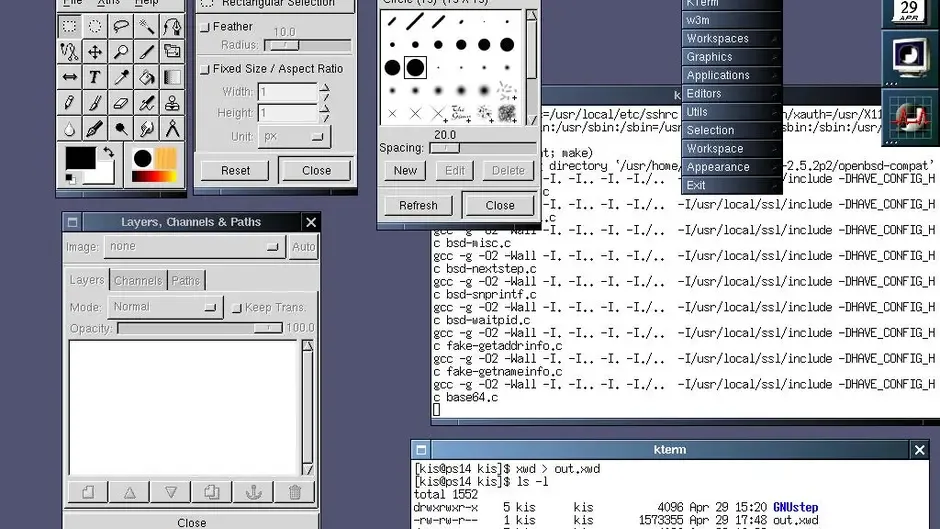
Task: Click the delete layer trash button
Action: pyautogui.click(x=295, y=492)
